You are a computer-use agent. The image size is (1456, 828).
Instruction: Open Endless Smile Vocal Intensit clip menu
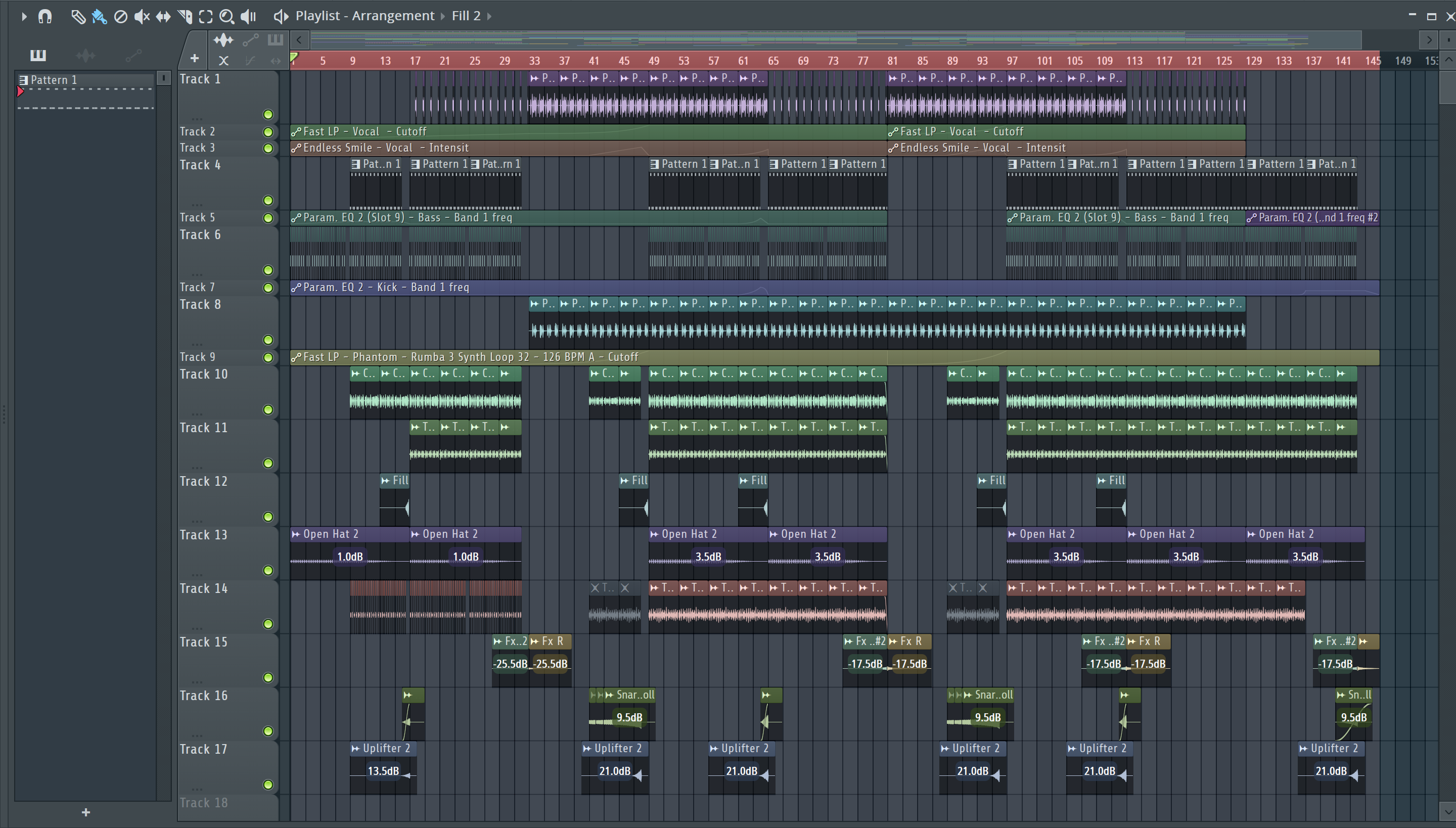tap(295, 149)
